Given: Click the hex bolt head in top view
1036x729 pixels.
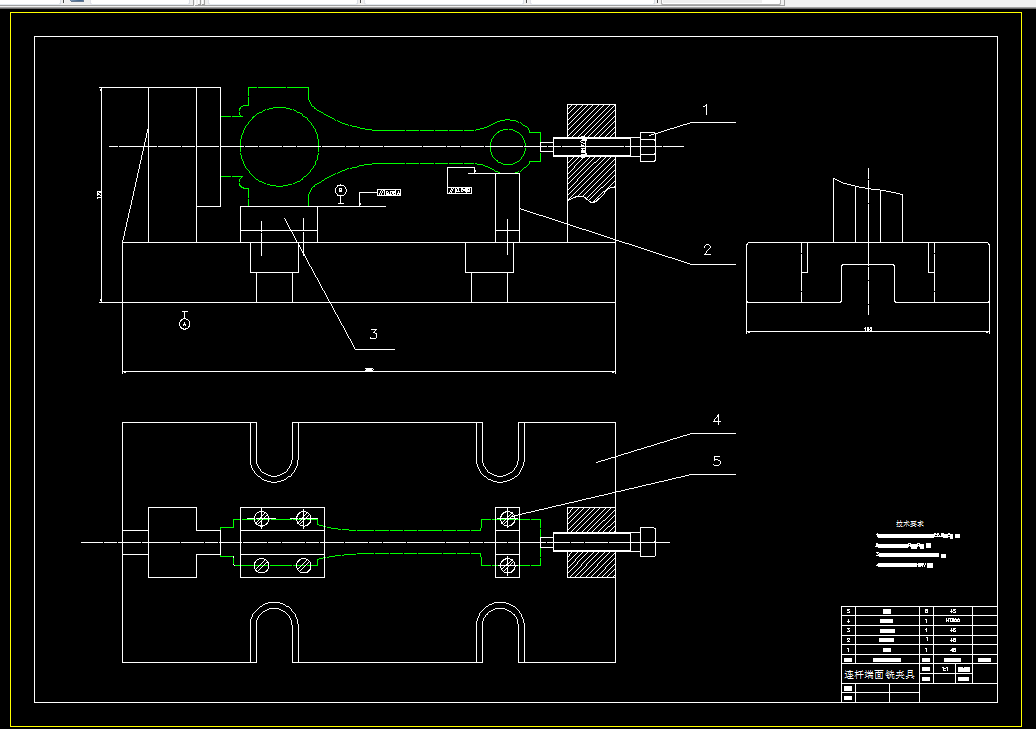Looking at the screenshot, I should tap(648, 147).
